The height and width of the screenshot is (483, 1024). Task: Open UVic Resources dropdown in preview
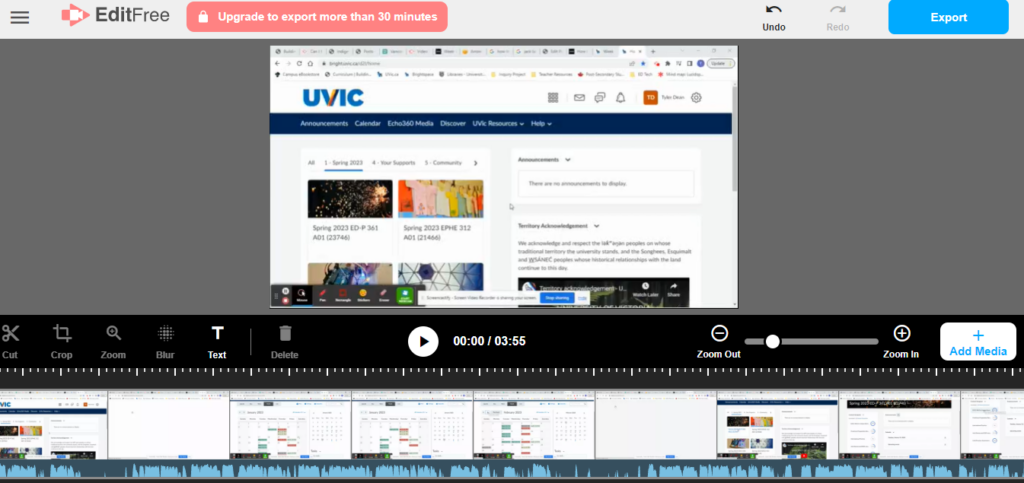(498, 123)
